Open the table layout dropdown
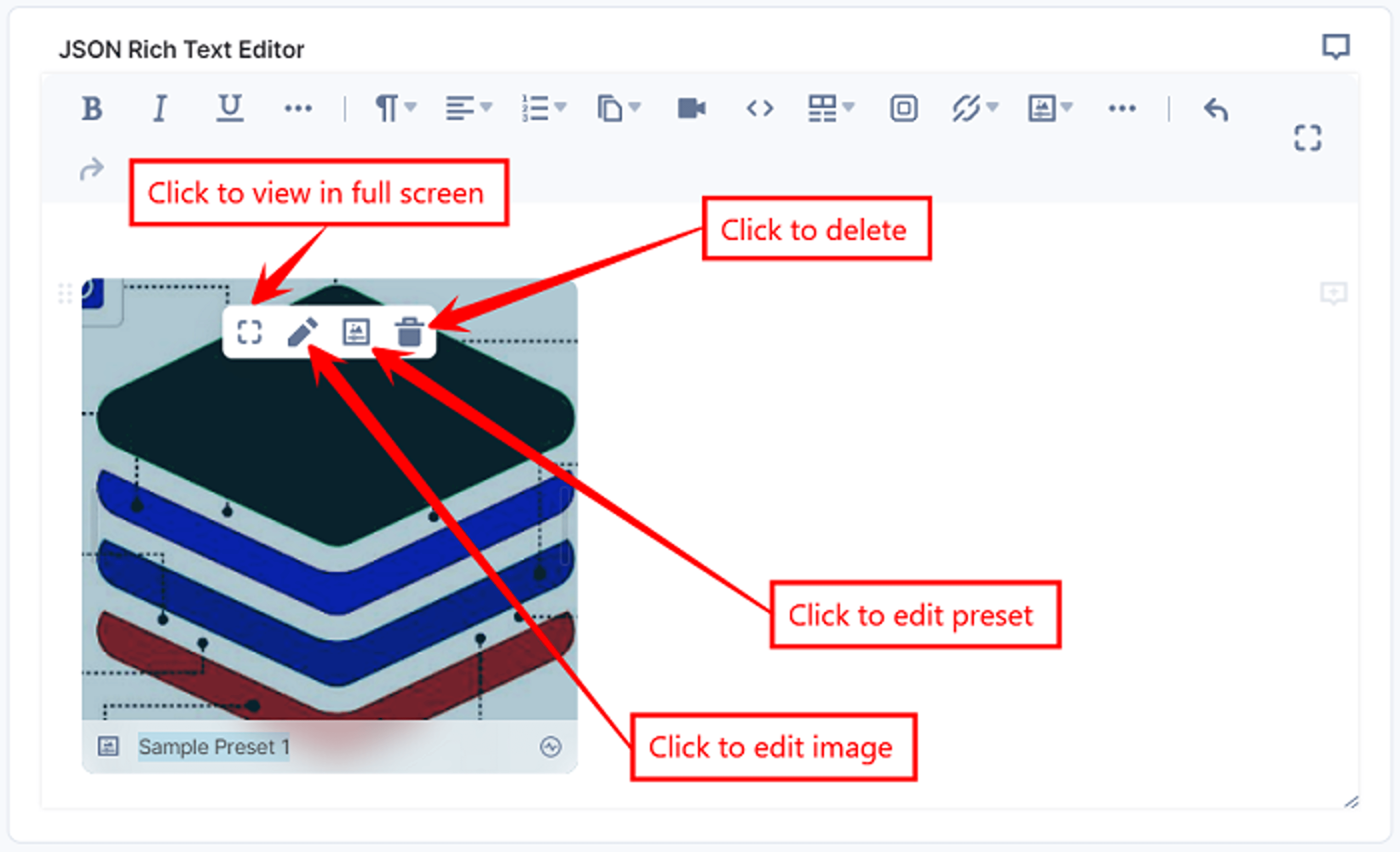This screenshot has width=1400, height=852. tap(831, 108)
